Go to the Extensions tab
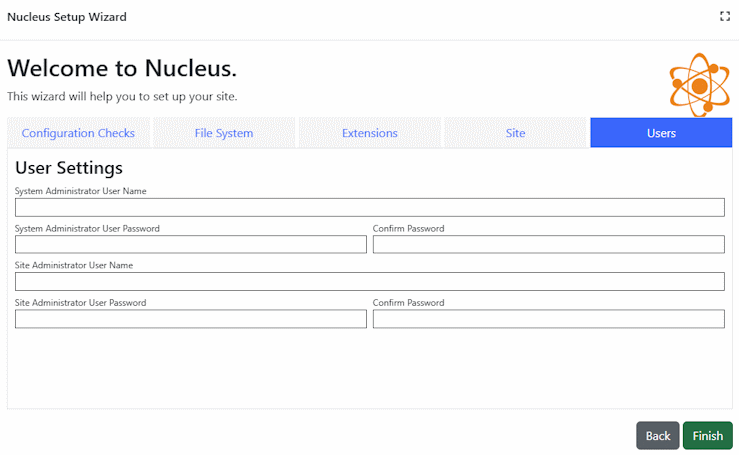This screenshot has width=739, height=455. click(x=370, y=133)
